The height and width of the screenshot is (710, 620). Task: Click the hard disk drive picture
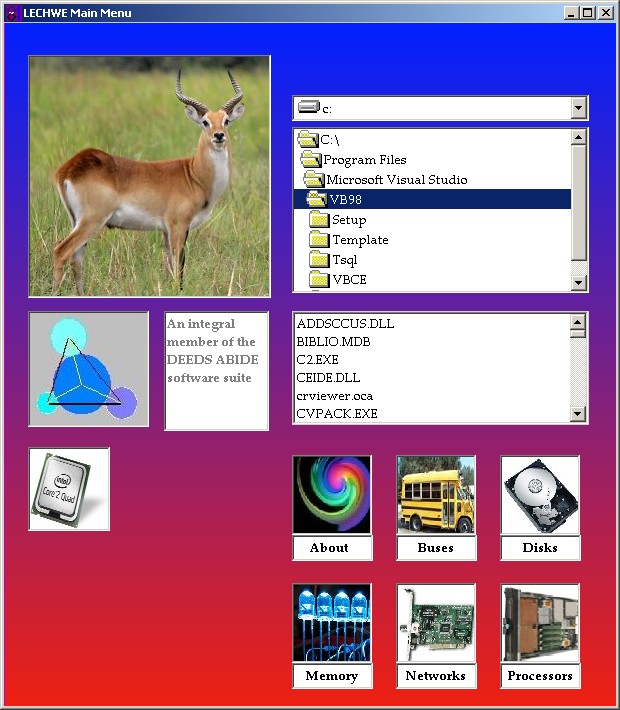pos(540,494)
